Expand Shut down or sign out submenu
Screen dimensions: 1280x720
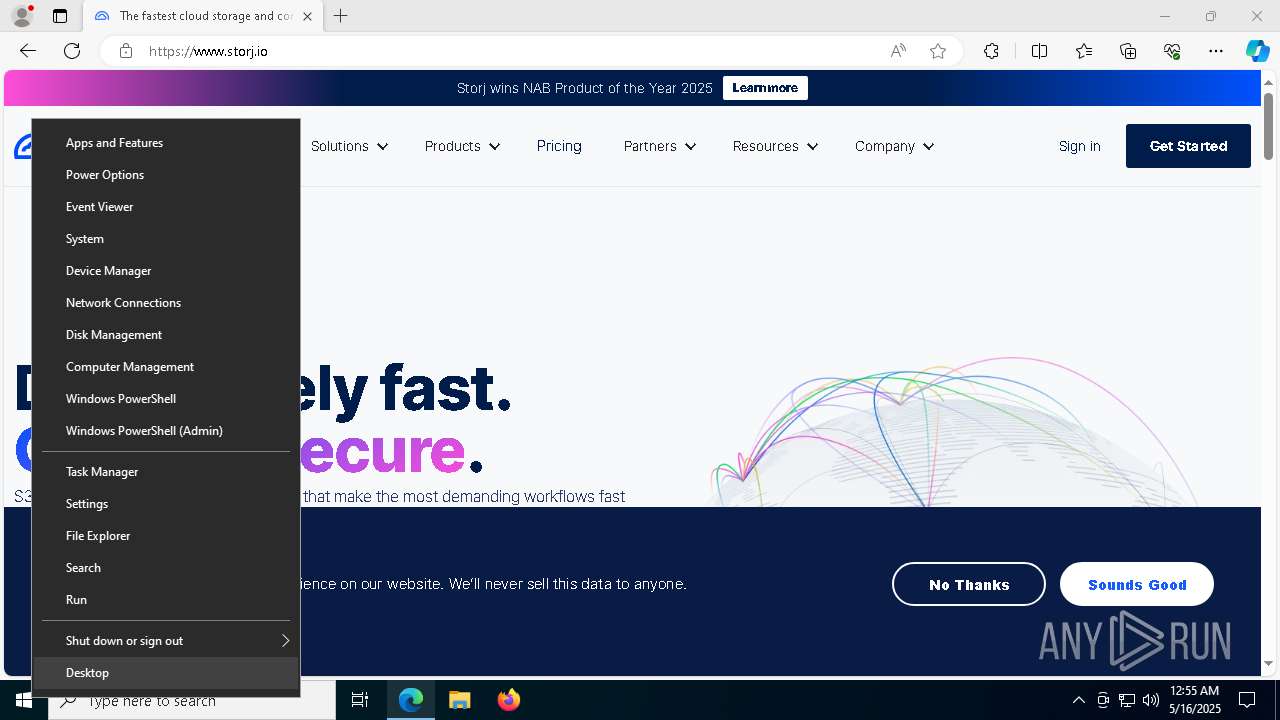[166, 641]
